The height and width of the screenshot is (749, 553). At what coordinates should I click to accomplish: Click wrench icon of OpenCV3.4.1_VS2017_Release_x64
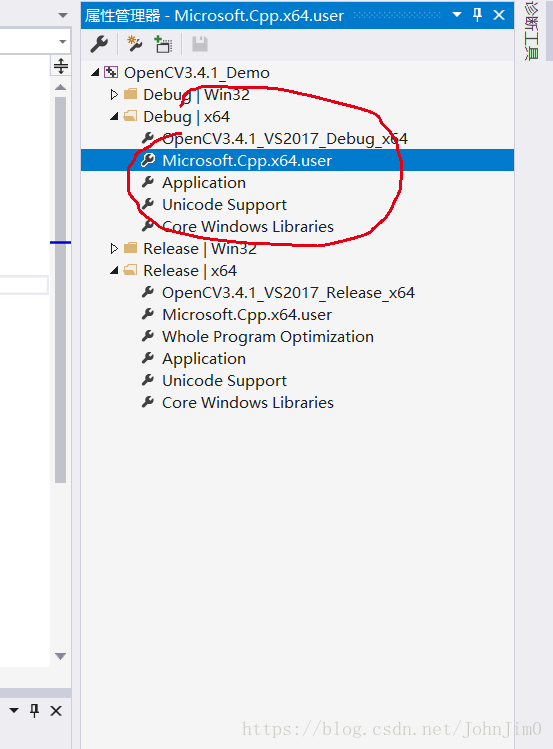(148, 292)
